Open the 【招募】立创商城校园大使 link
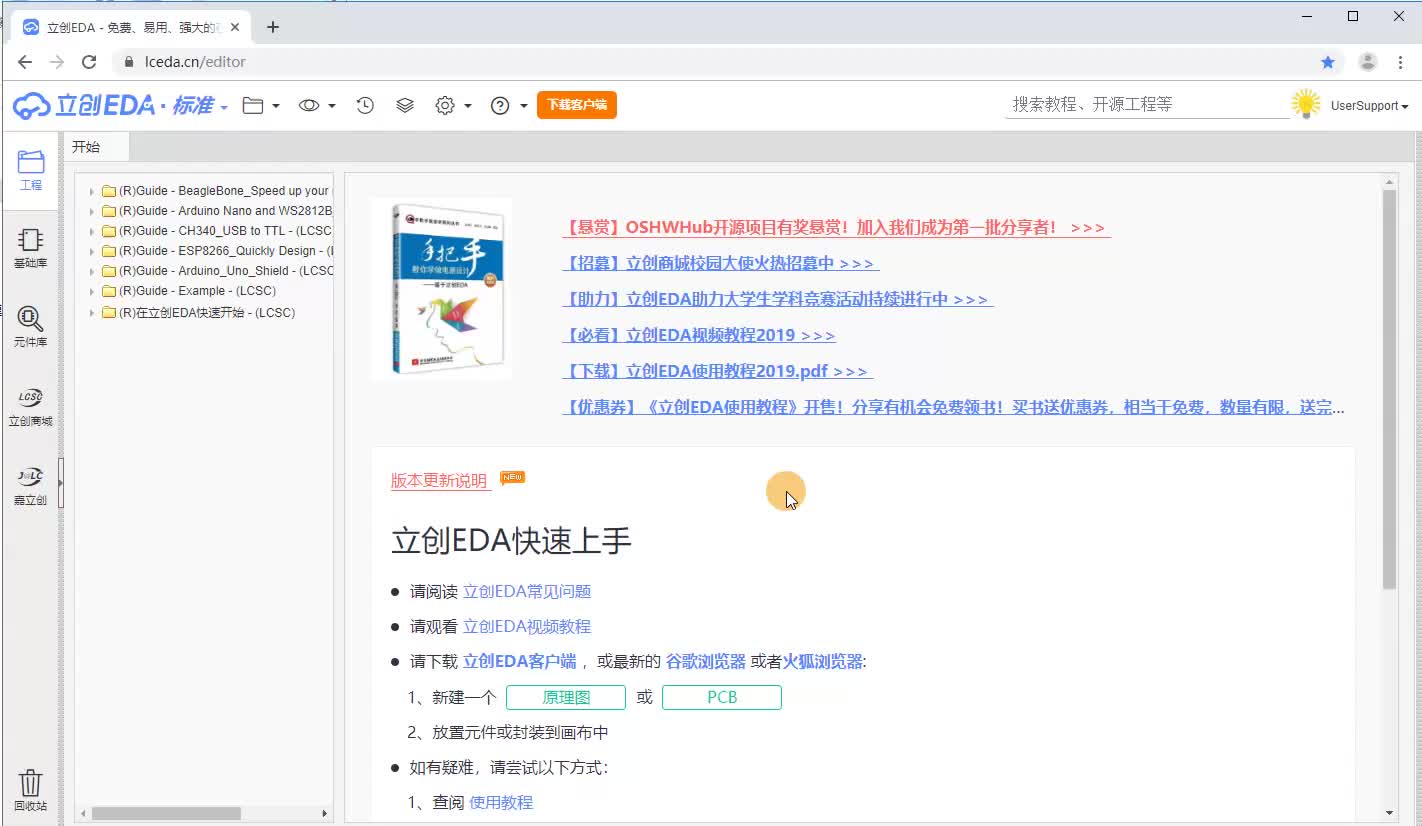The height and width of the screenshot is (826, 1422). [721, 263]
